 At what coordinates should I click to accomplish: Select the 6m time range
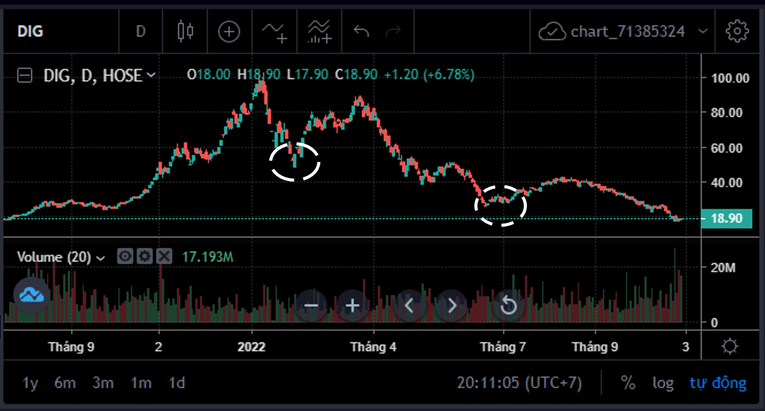point(65,382)
